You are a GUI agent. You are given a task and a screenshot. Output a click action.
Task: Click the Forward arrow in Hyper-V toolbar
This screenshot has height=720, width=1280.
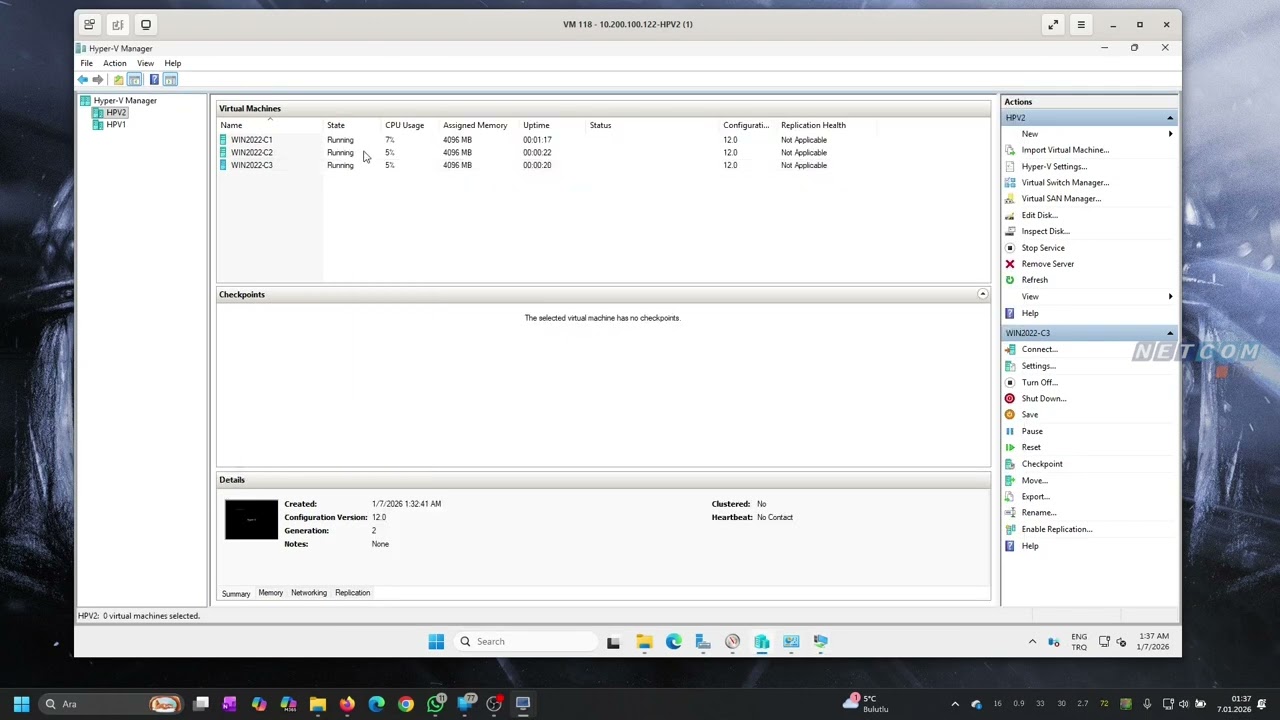(x=98, y=80)
